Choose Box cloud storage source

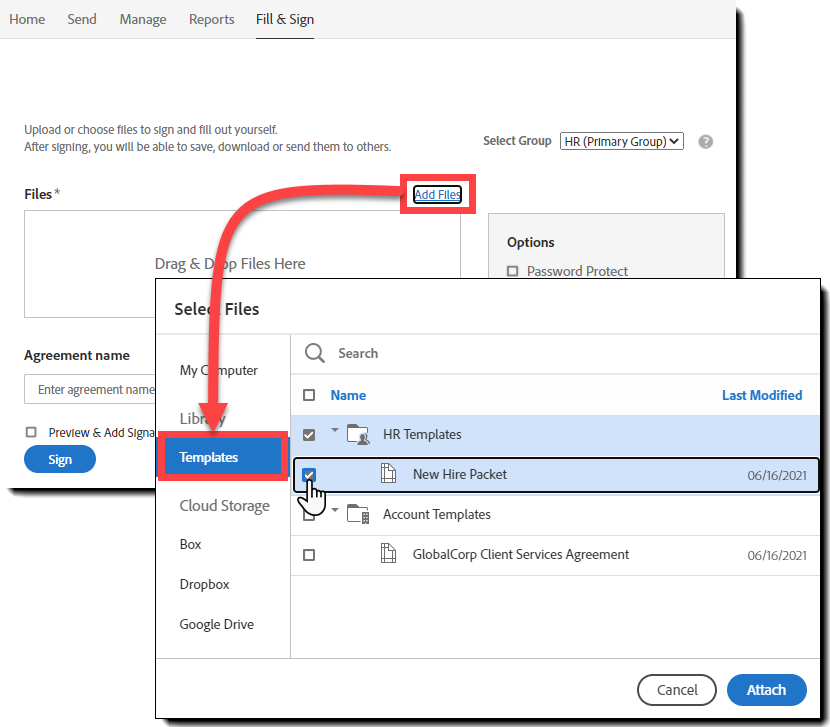pyautogui.click(x=191, y=544)
